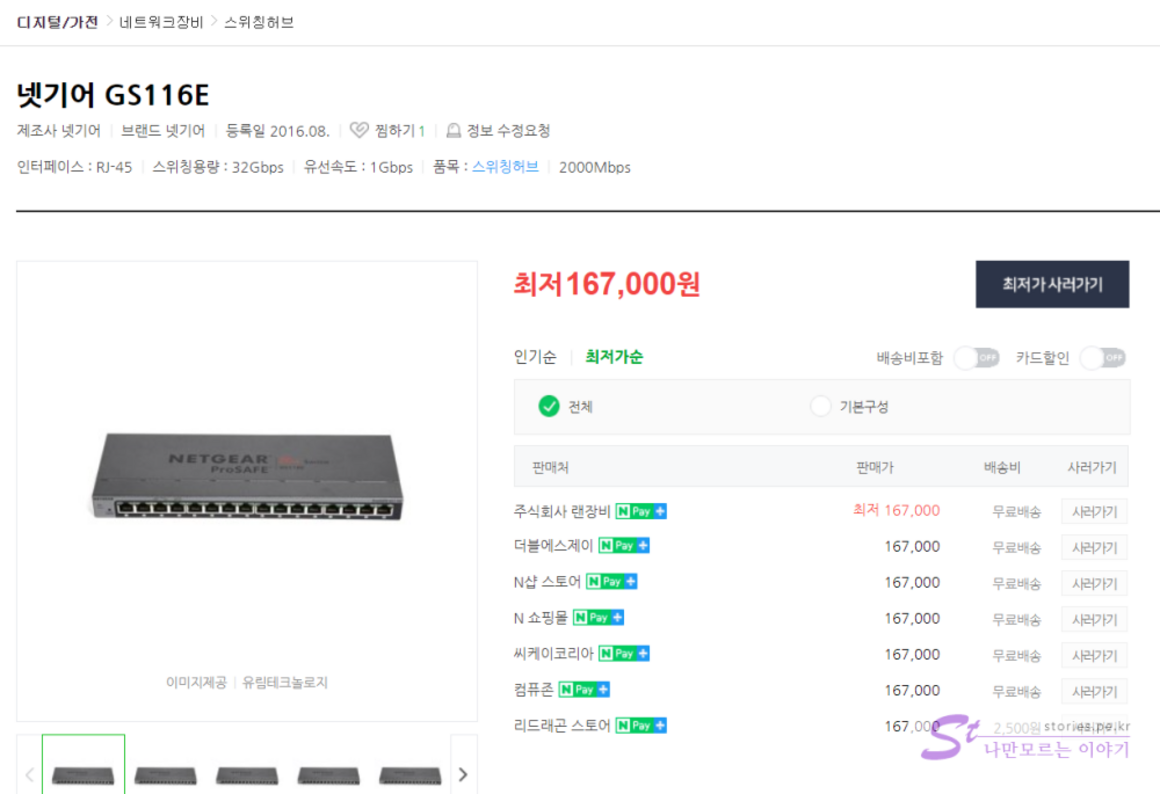Screen dimensions: 1160x794
Task: Open the 네트워크장비 breadcrumb category
Action: pos(161,22)
